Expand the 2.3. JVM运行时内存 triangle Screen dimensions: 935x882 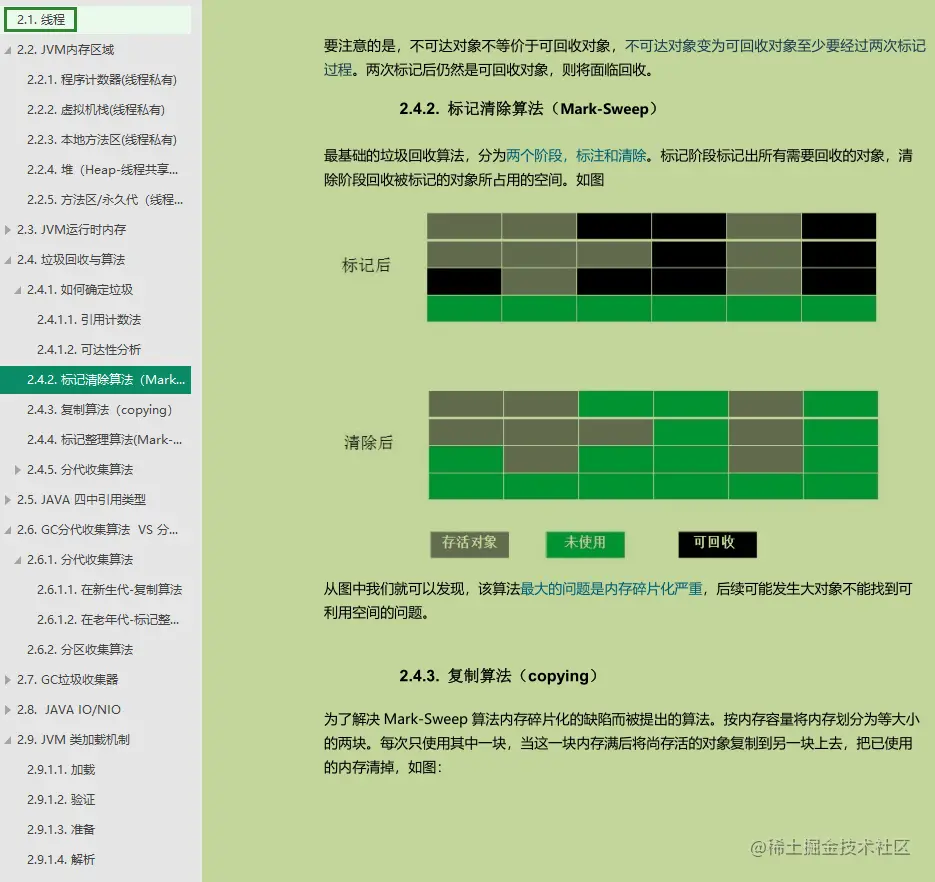8,230
